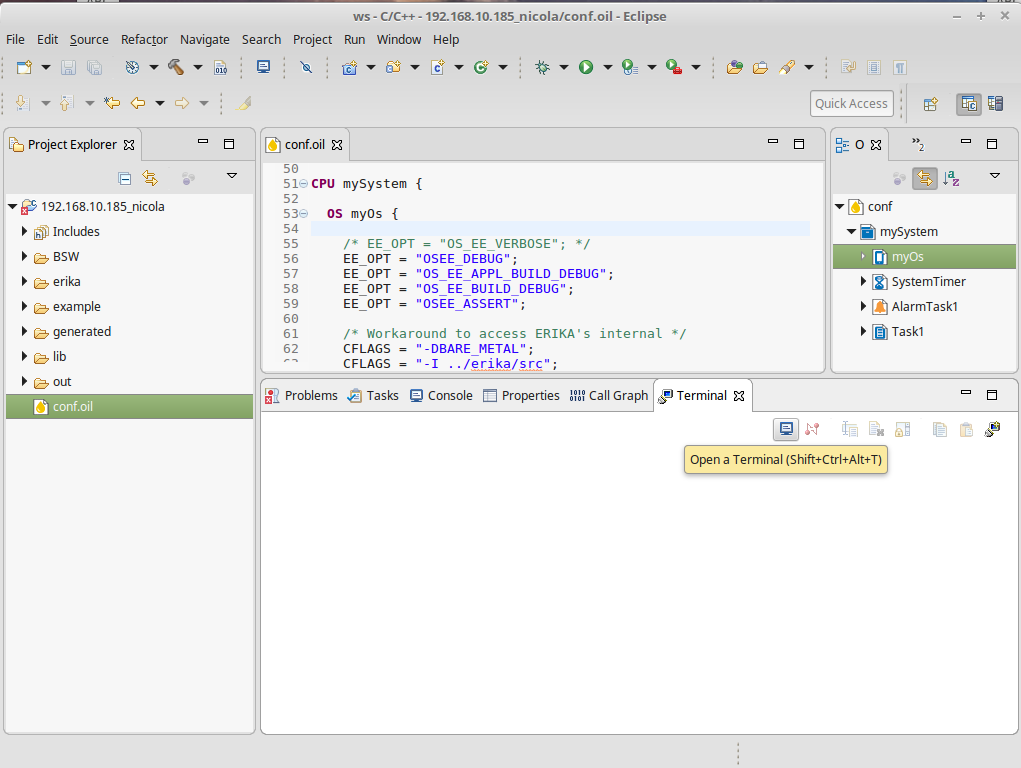
Task: Open the Run button dropdown arrow
Action: click(x=608, y=67)
